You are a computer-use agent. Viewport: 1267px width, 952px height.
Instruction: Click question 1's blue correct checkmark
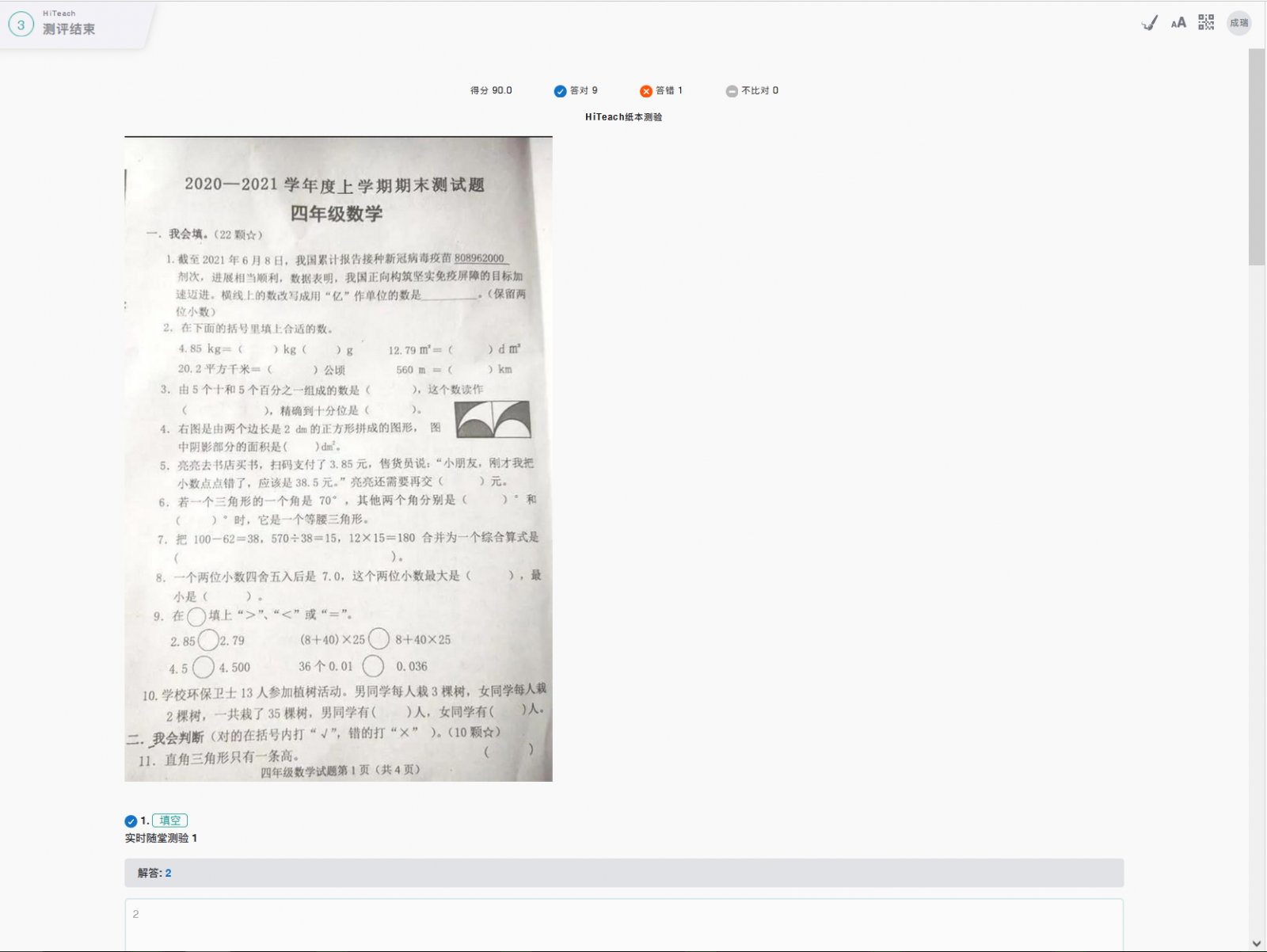[x=131, y=821]
